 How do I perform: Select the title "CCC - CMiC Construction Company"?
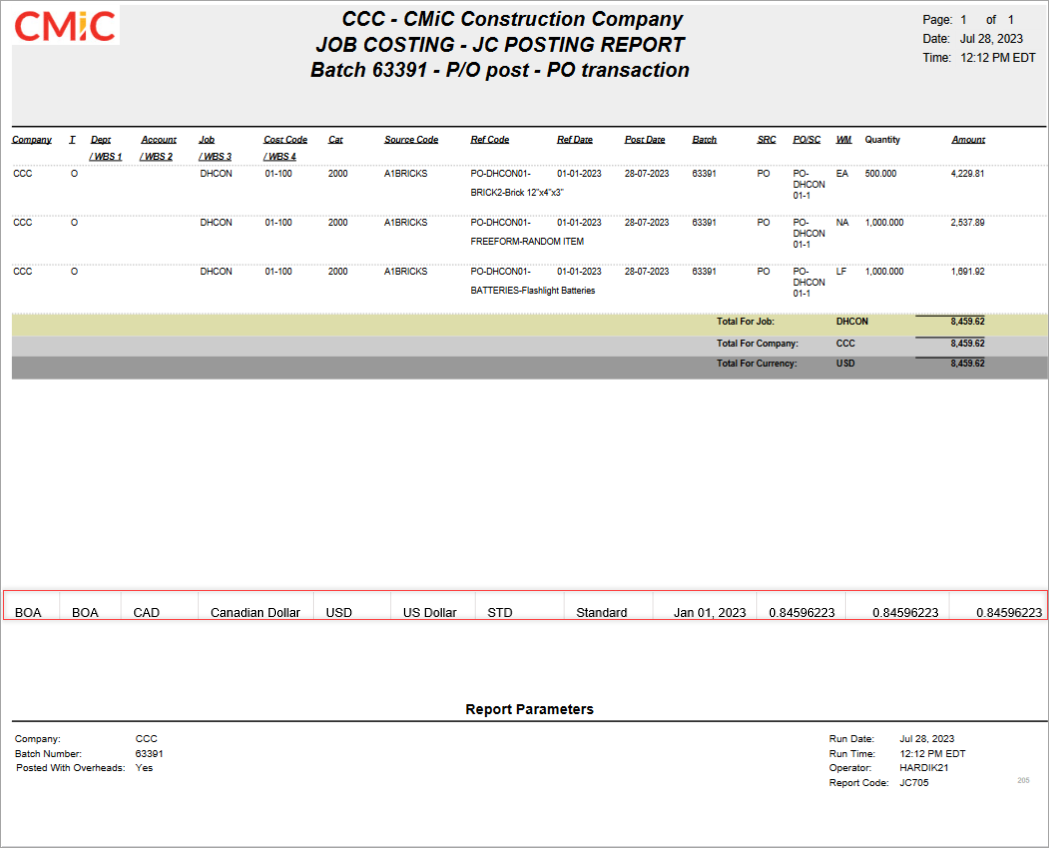(512, 19)
